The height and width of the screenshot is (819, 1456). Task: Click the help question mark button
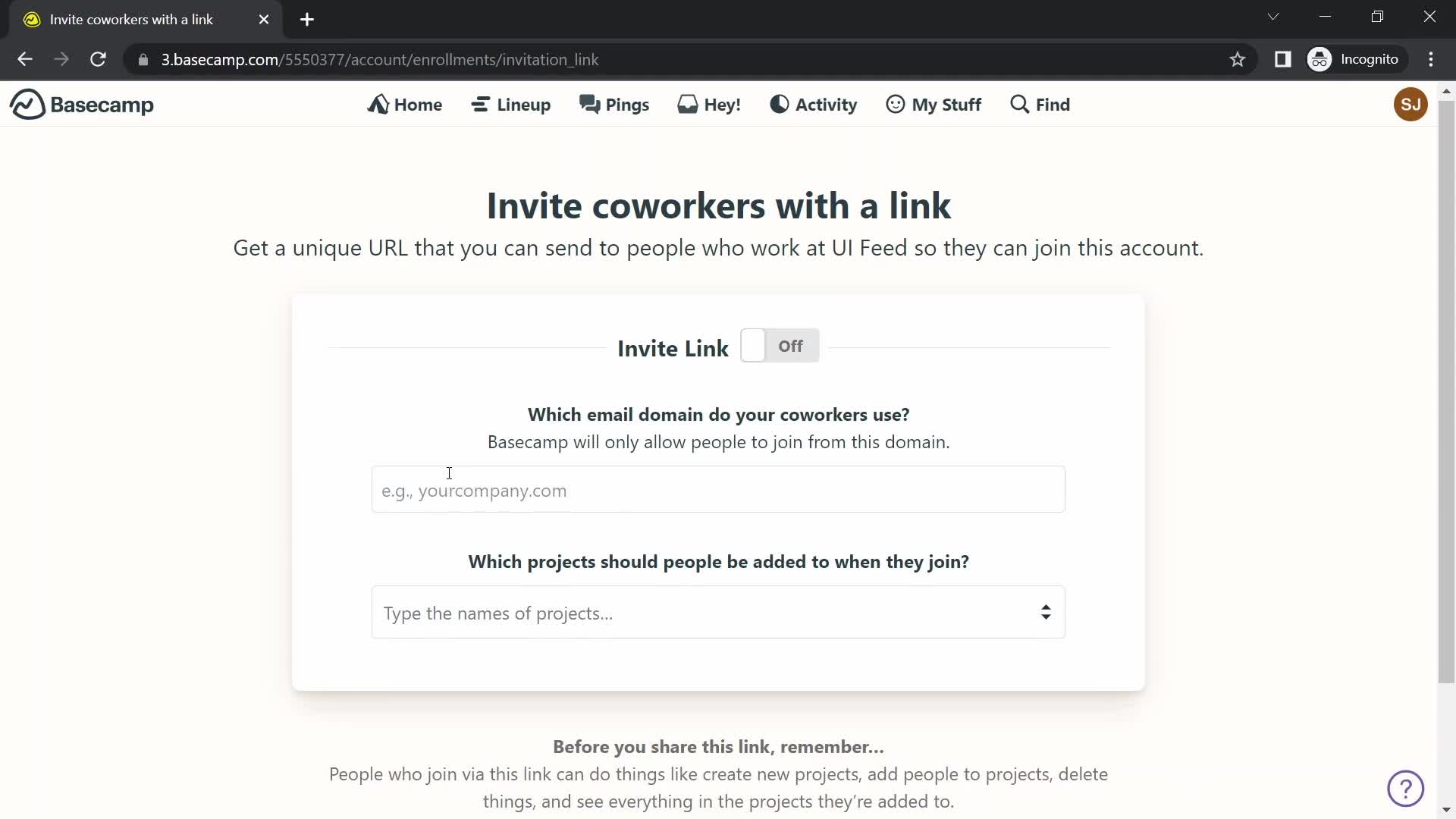pyautogui.click(x=1406, y=789)
